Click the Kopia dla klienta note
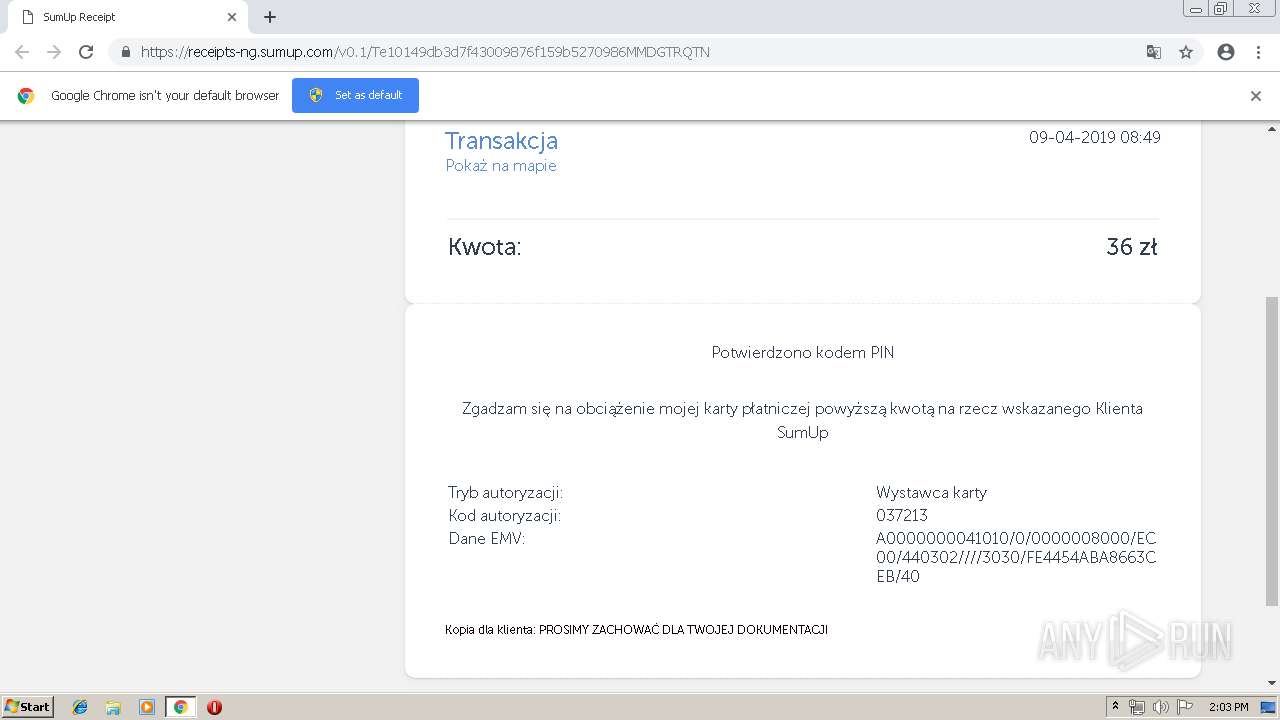Viewport: 1280px width, 720px height. tap(636, 630)
